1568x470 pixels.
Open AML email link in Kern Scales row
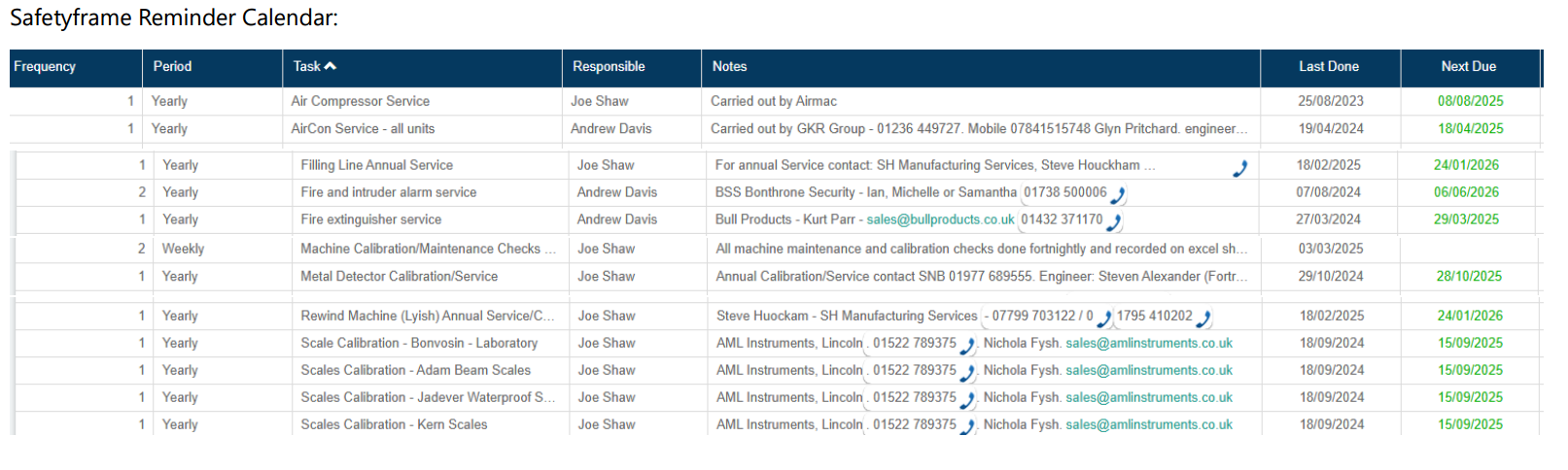tap(1148, 424)
